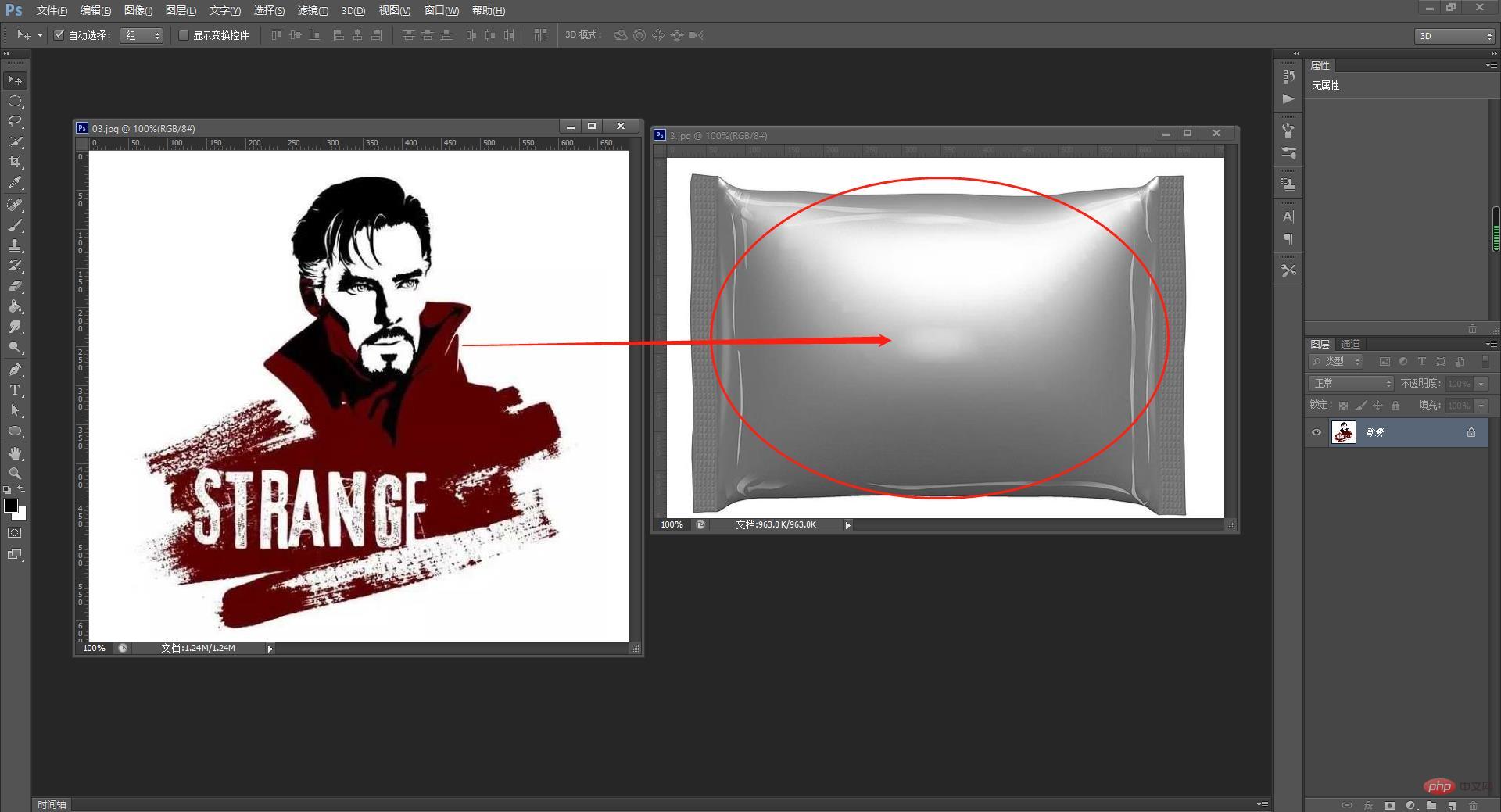The height and width of the screenshot is (812, 1501).
Task: Select the Pen tool
Action: click(x=15, y=370)
